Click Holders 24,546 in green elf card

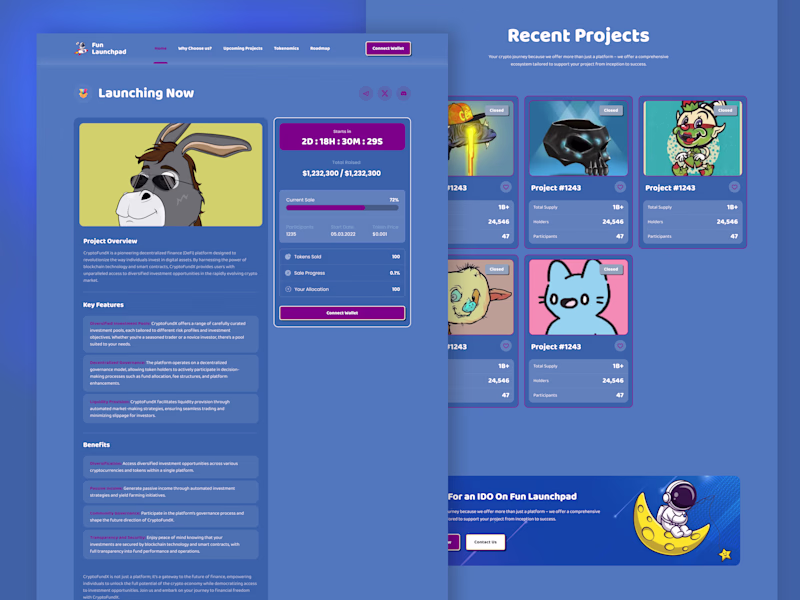click(693, 222)
